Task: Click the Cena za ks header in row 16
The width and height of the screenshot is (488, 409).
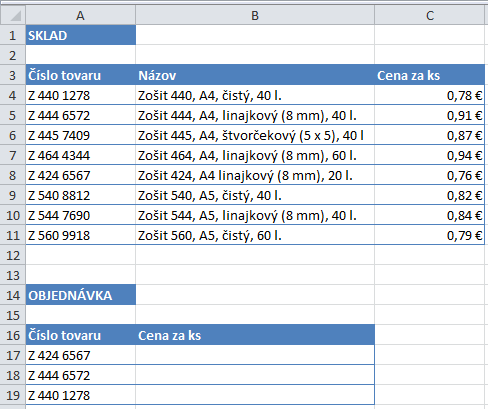Action: point(255,335)
